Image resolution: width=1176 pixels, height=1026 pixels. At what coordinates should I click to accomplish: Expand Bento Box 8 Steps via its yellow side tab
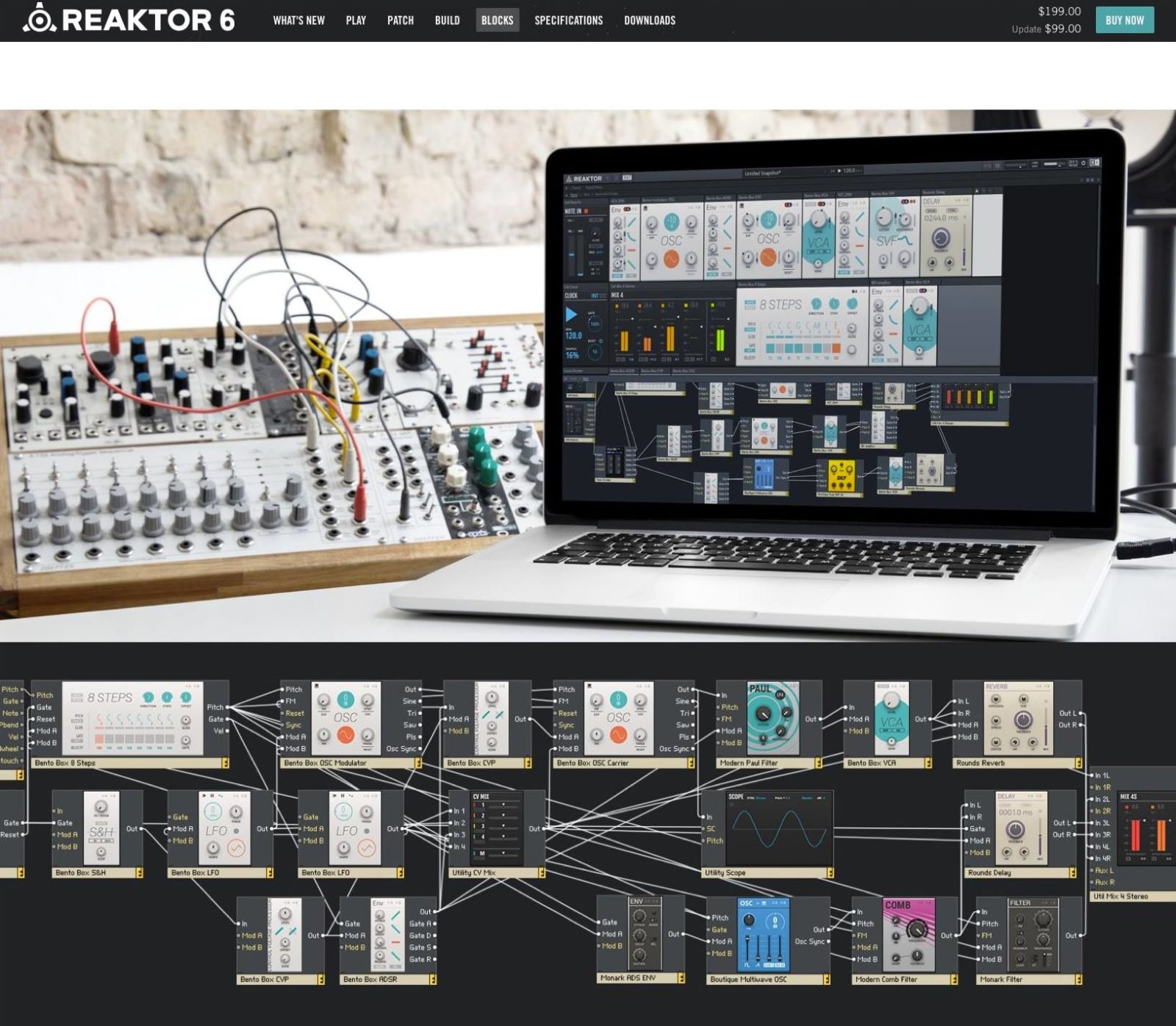tap(226, 762)
